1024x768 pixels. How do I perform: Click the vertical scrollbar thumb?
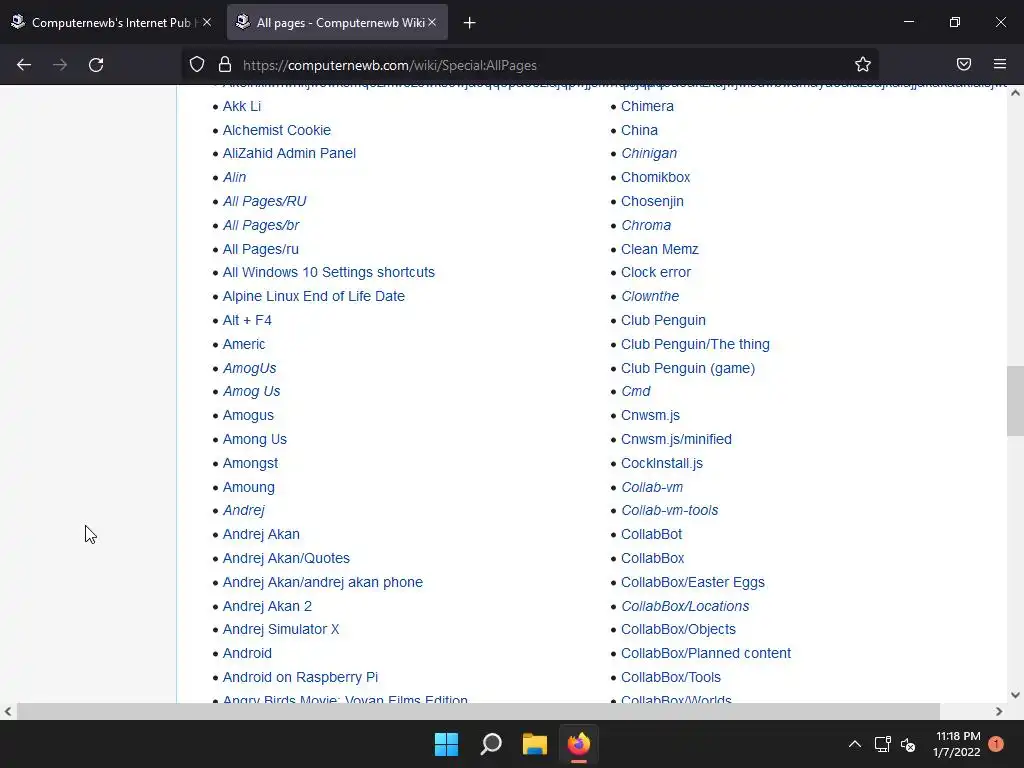tap(1015, 400)
